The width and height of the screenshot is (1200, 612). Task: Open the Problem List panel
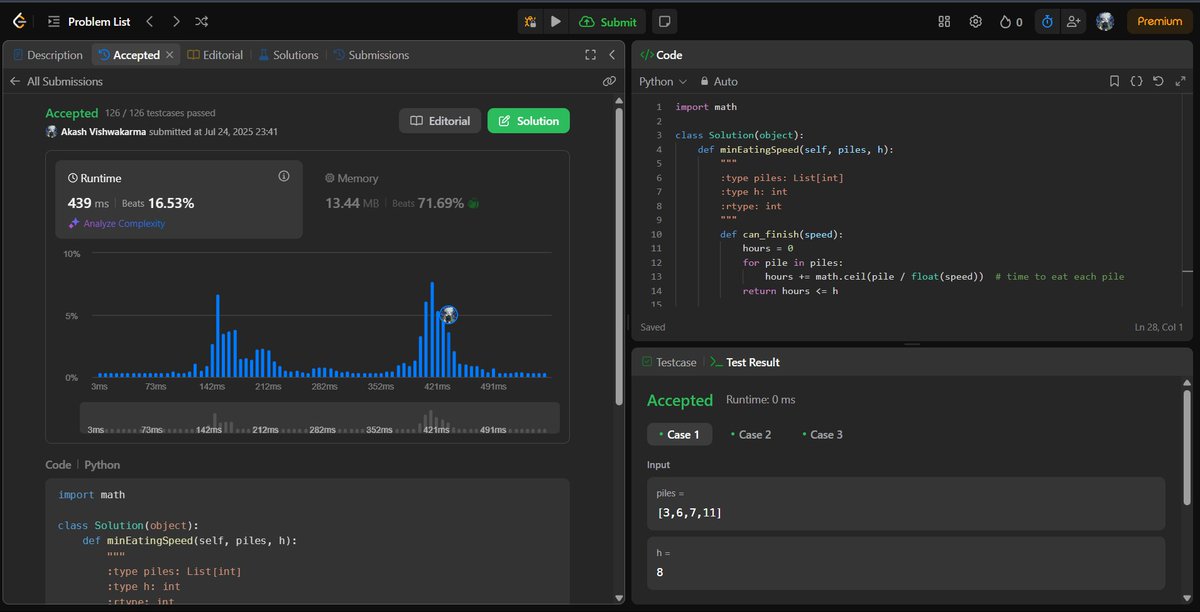pyautogui.click(x=89, y=21)
